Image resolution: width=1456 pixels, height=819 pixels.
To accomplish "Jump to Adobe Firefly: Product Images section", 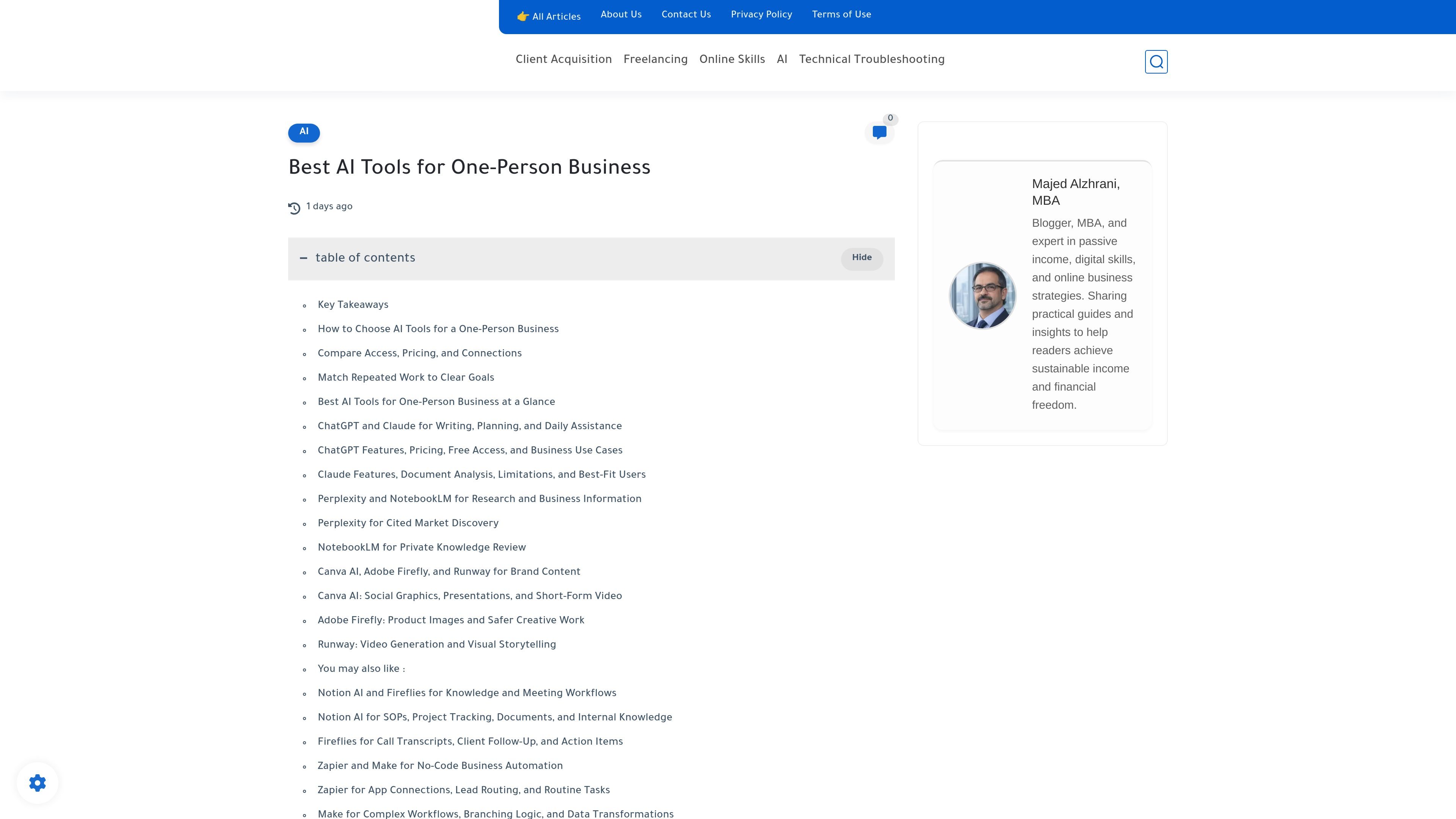I will pos(451,621).
